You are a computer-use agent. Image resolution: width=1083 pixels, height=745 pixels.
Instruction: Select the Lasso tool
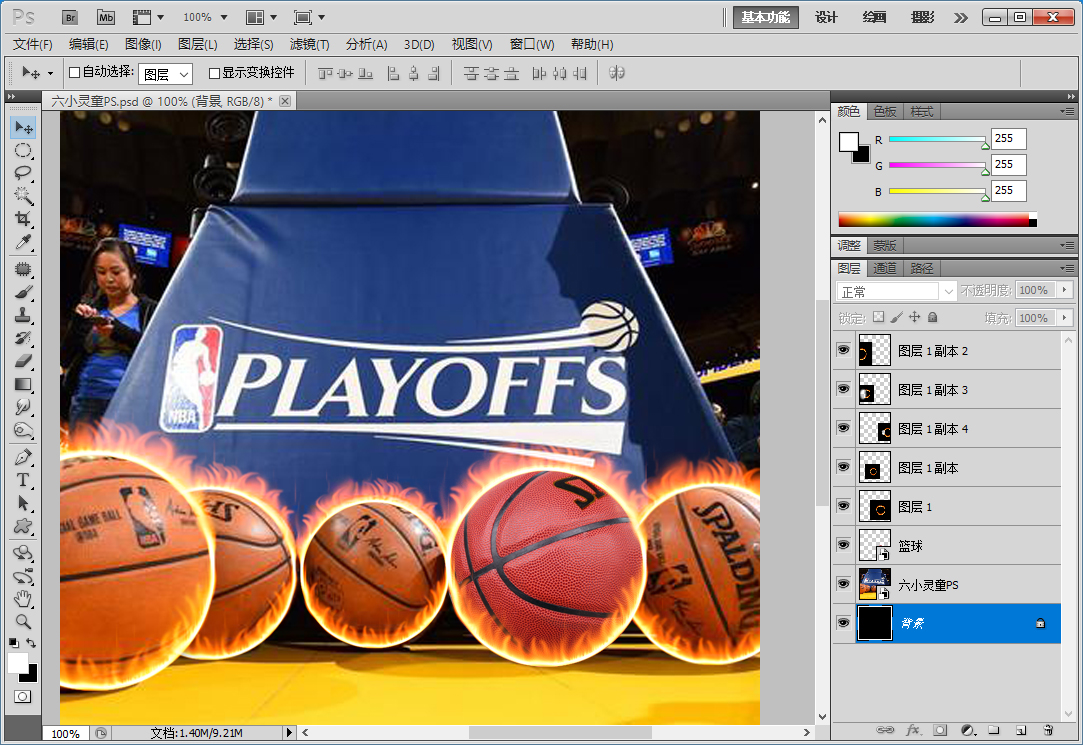pyautogui.click(x=23, y=173)
